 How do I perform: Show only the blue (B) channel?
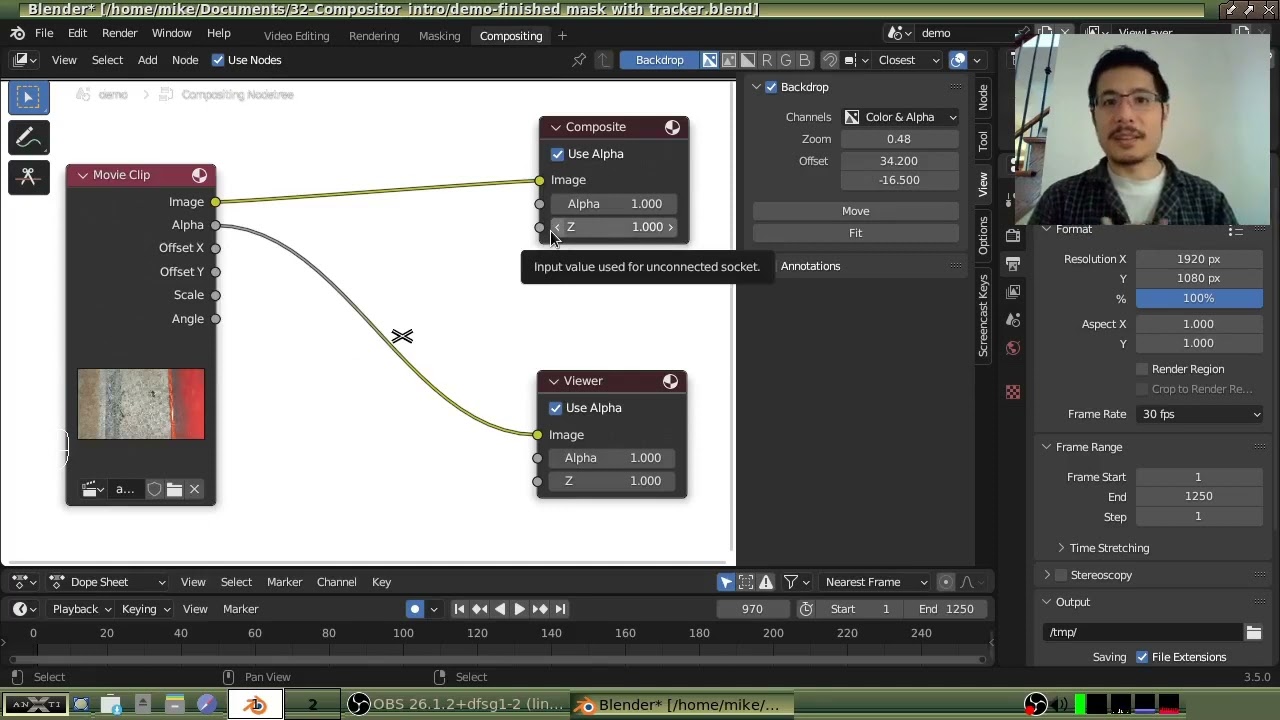pyautogui.click(x=804, y=60)
